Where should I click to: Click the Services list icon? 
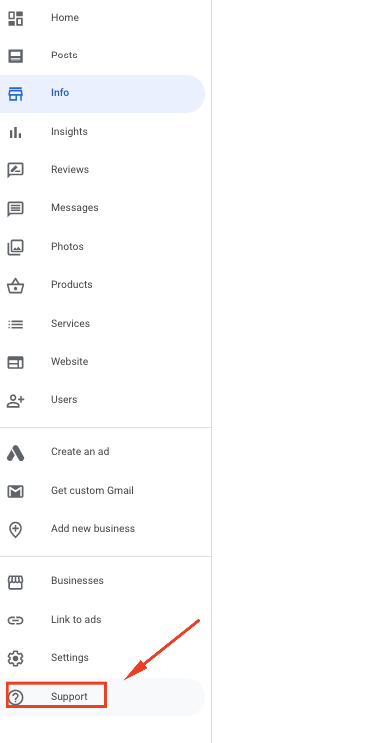15,324
